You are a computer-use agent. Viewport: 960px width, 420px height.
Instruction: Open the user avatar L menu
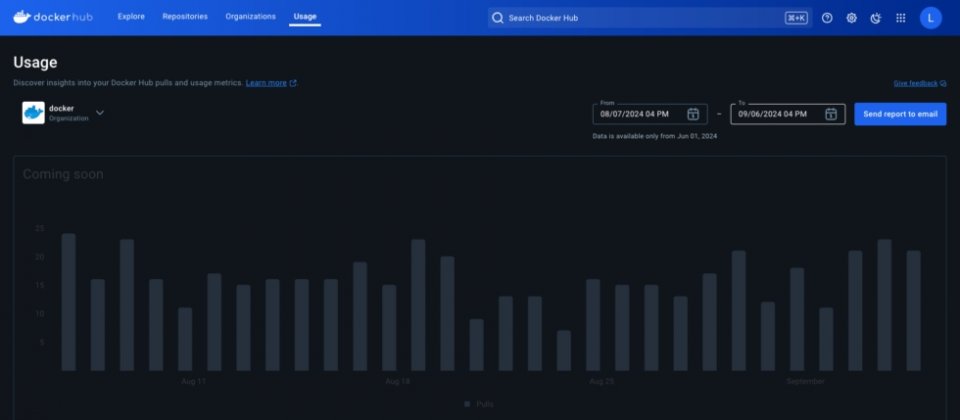click(931, 18)
